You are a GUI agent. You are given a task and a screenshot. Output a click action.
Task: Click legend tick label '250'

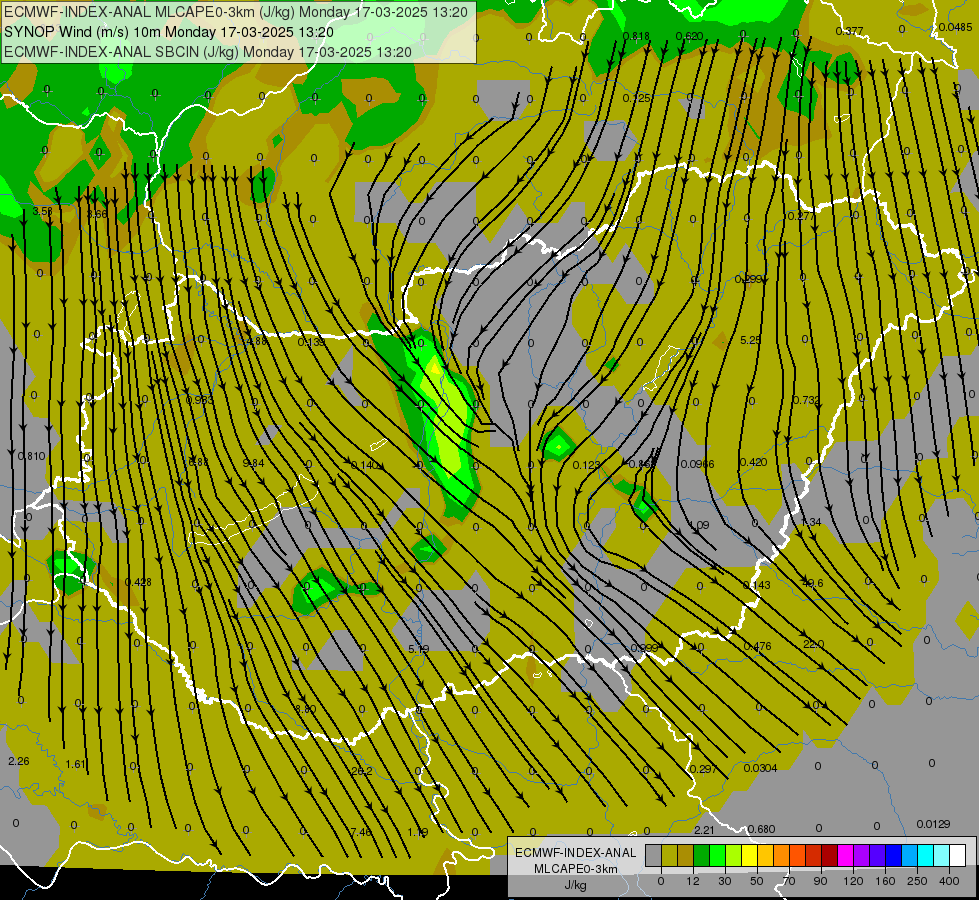coord(917,881)
